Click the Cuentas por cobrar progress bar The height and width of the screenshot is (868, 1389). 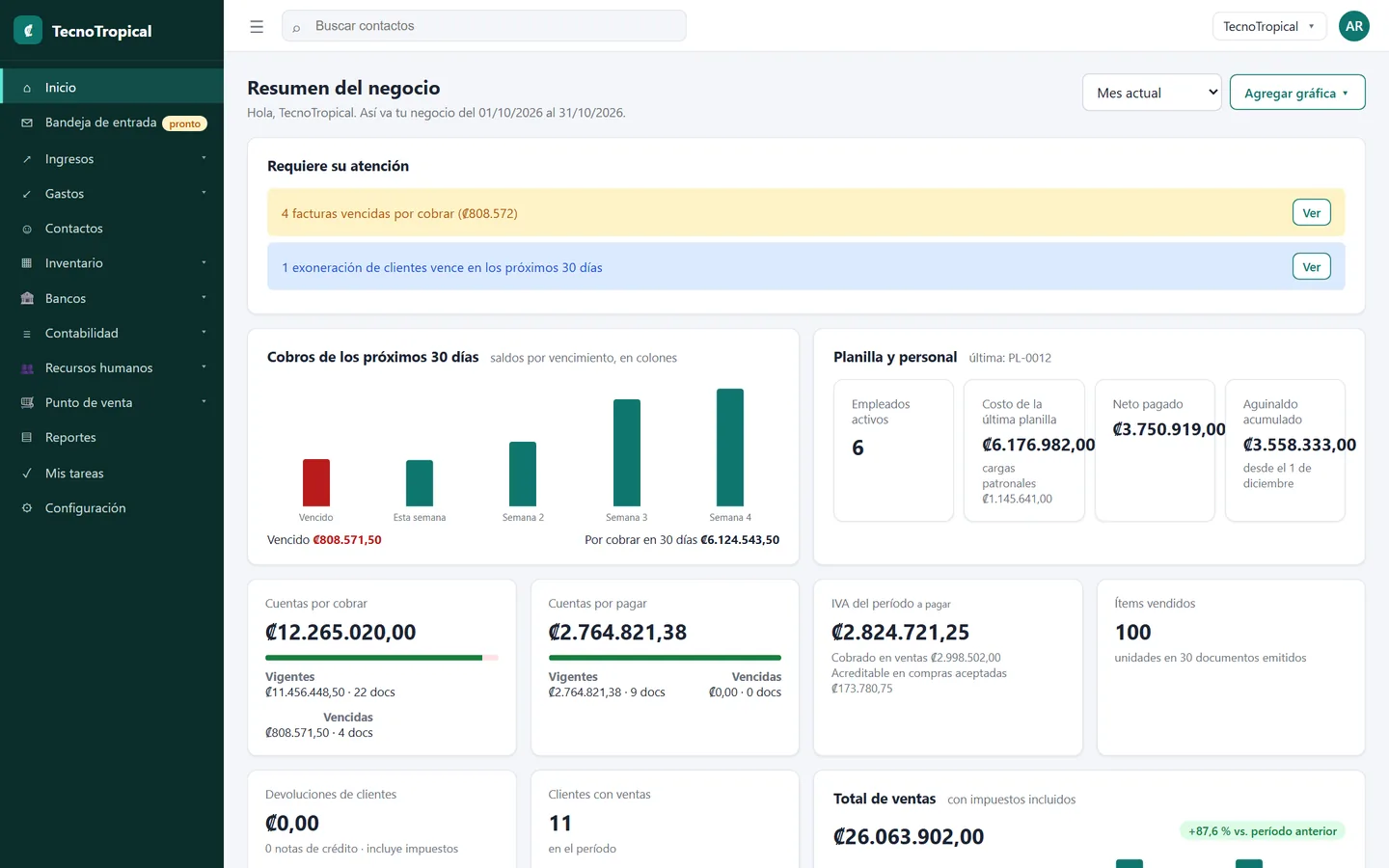382,658
